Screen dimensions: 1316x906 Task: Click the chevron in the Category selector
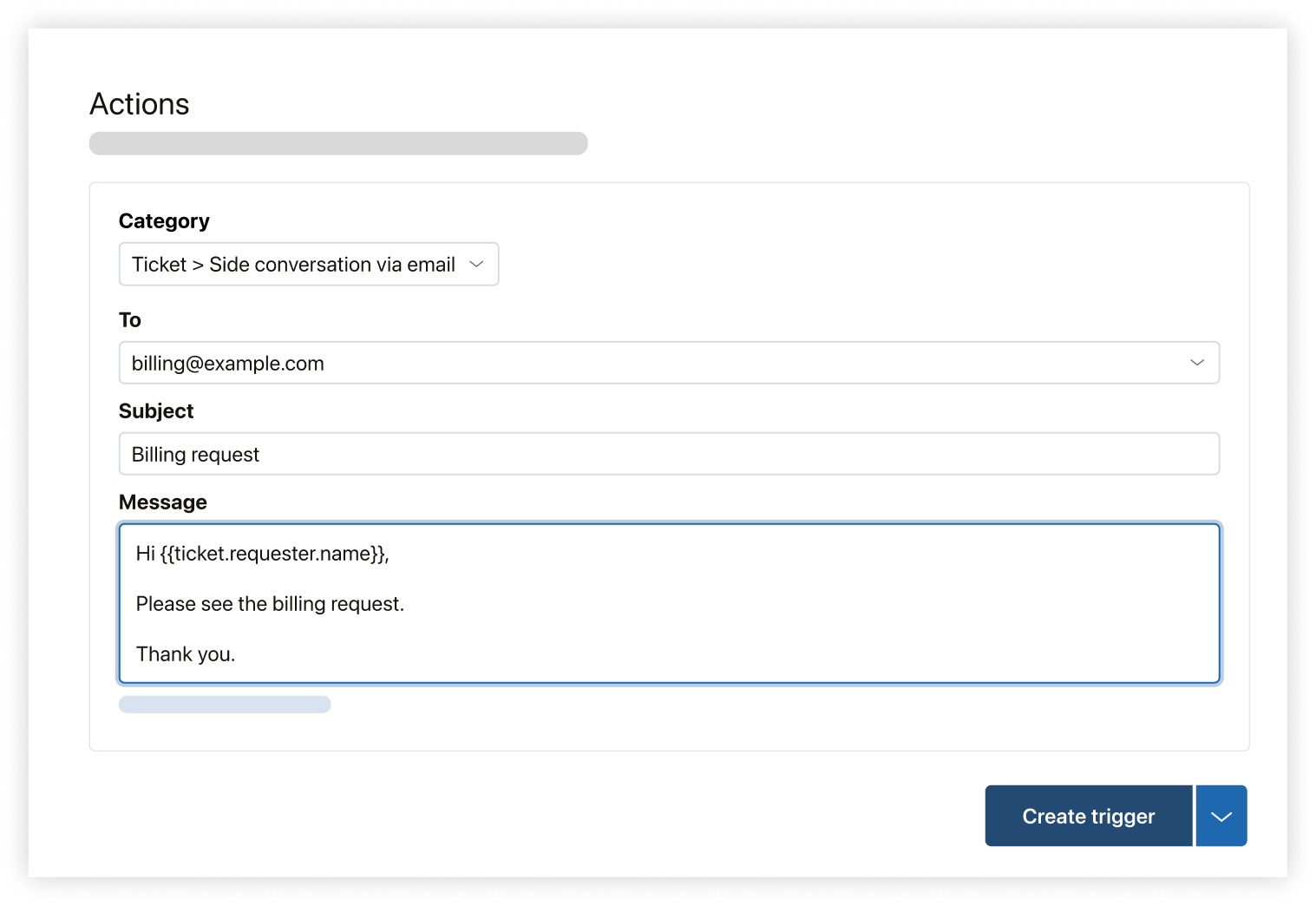(476, 264)
